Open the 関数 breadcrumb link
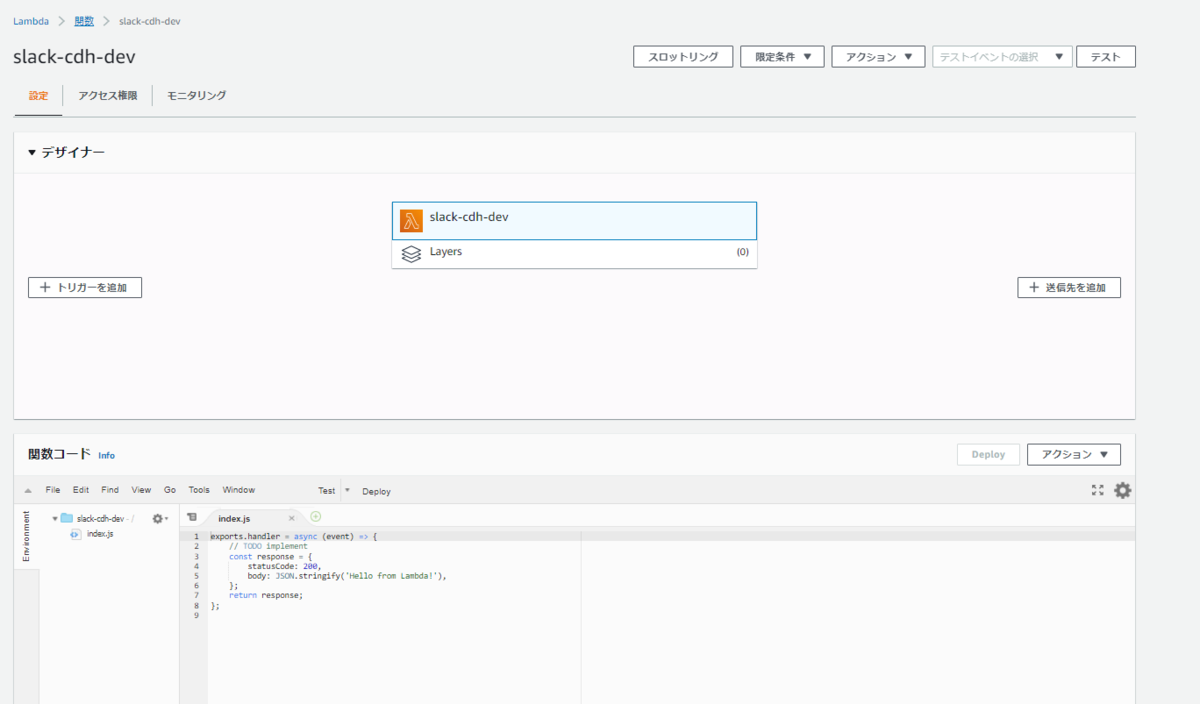Screen dimensions: 1200x704 (x=84, y=21)
